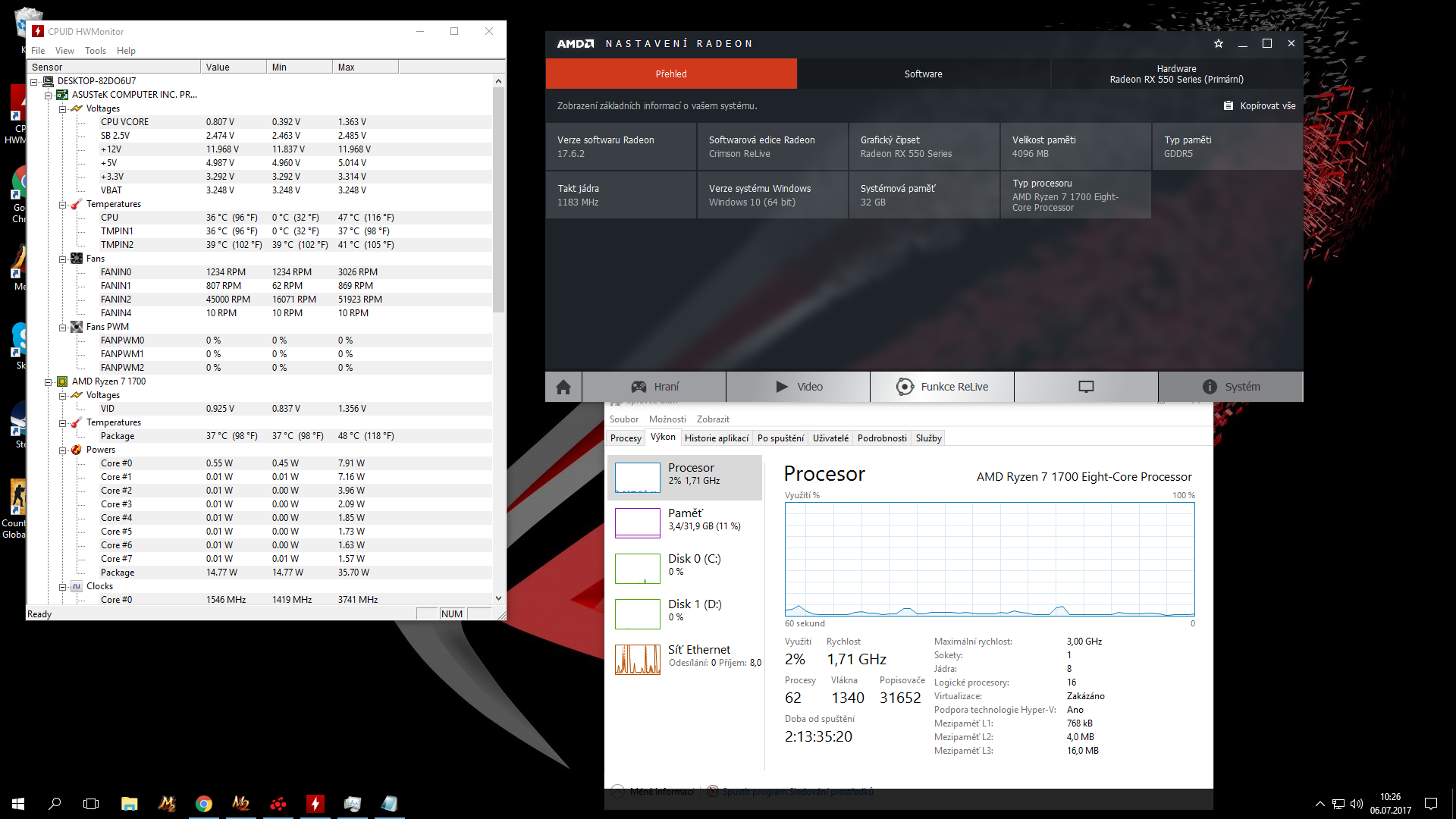Open Task View on the taskbar
Screen dimensions: 1456x819
click(91, 804)
